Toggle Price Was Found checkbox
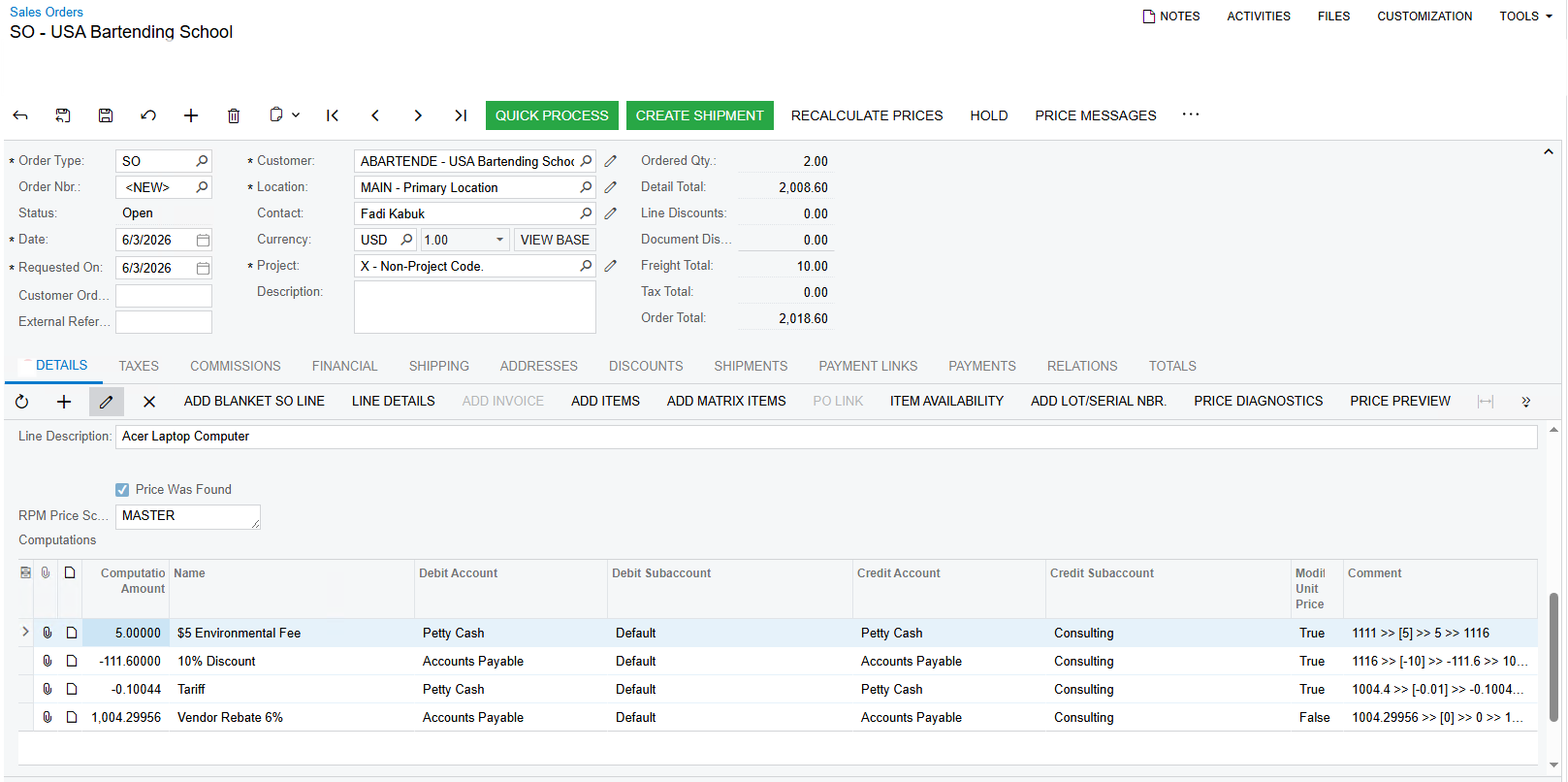This screenshot has width=1568, height=782. point(122,490)
